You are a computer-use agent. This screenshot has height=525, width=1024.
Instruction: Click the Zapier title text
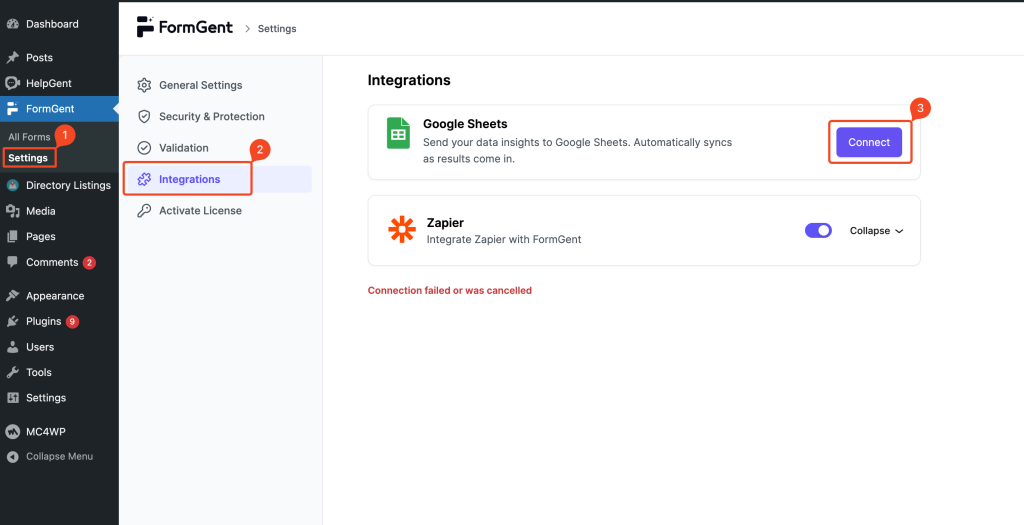[445, 223]
